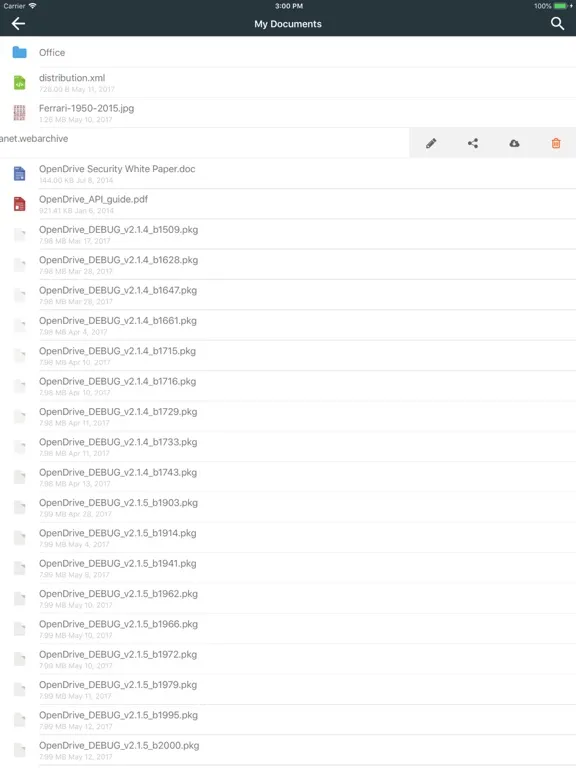The image size is (576, 768).
Task: Open OpenDrive_DEBUG_v2.1.4_b1716.pkg
Action: coord(288,386)
